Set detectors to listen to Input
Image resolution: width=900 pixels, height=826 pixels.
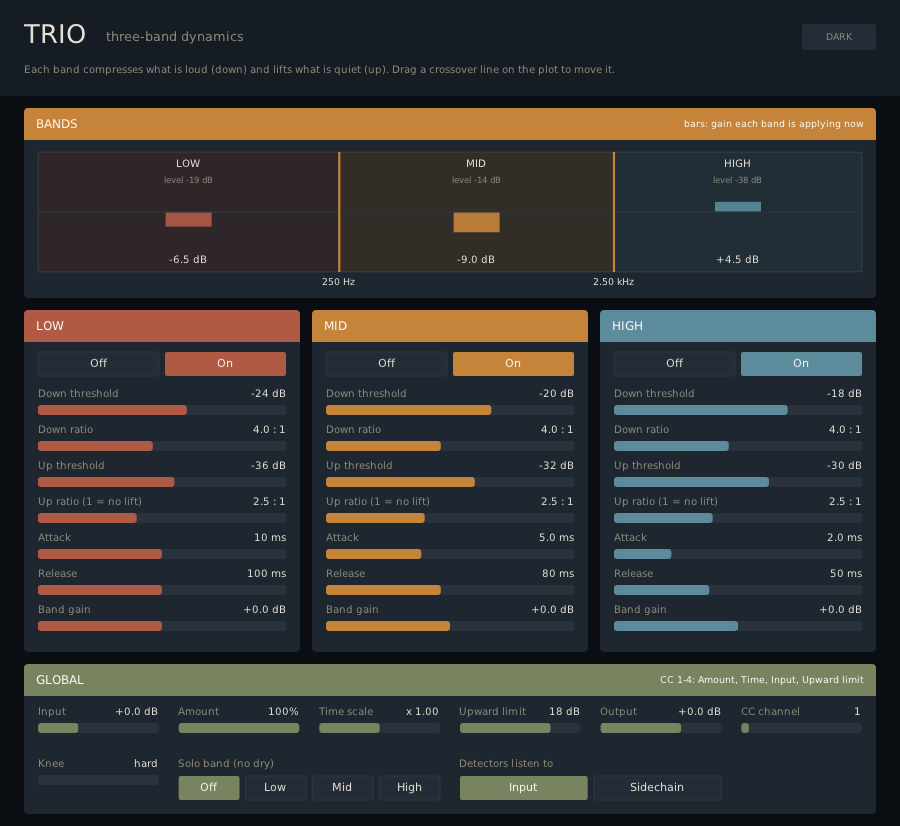(x=523, y=788)
